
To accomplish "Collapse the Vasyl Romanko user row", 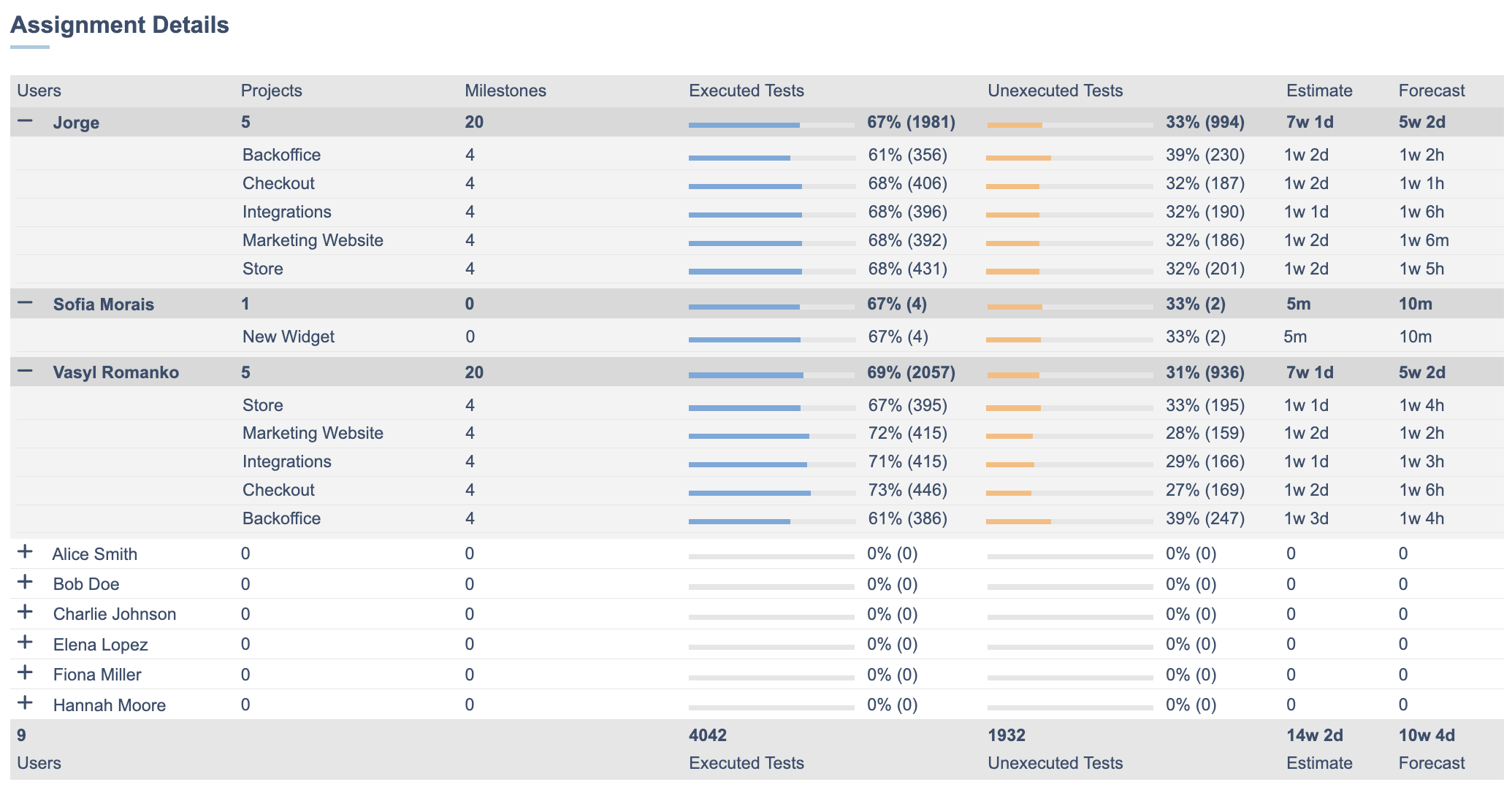I will (x=25, y=372).
